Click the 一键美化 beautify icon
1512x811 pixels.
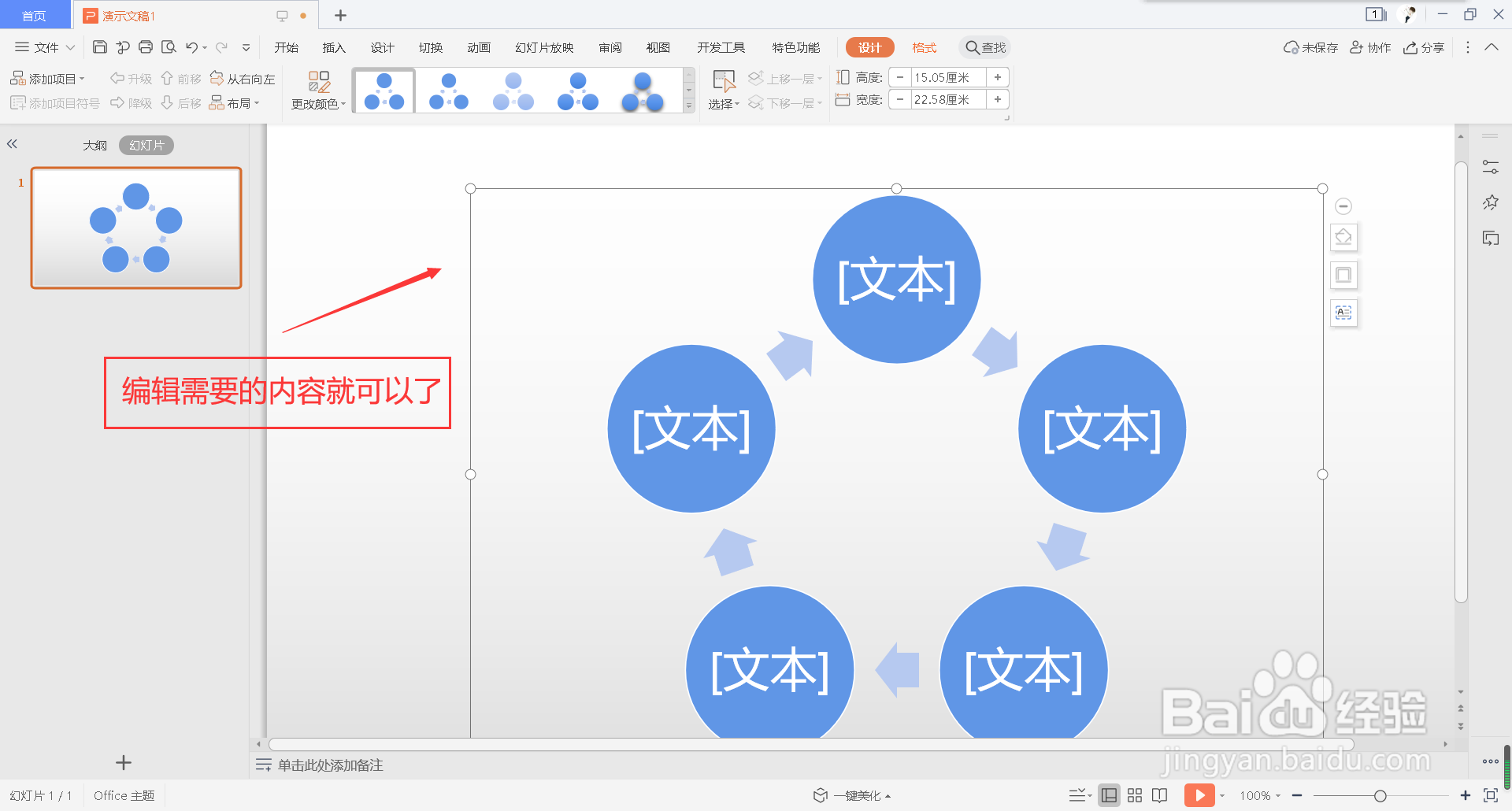coord(821,795)
